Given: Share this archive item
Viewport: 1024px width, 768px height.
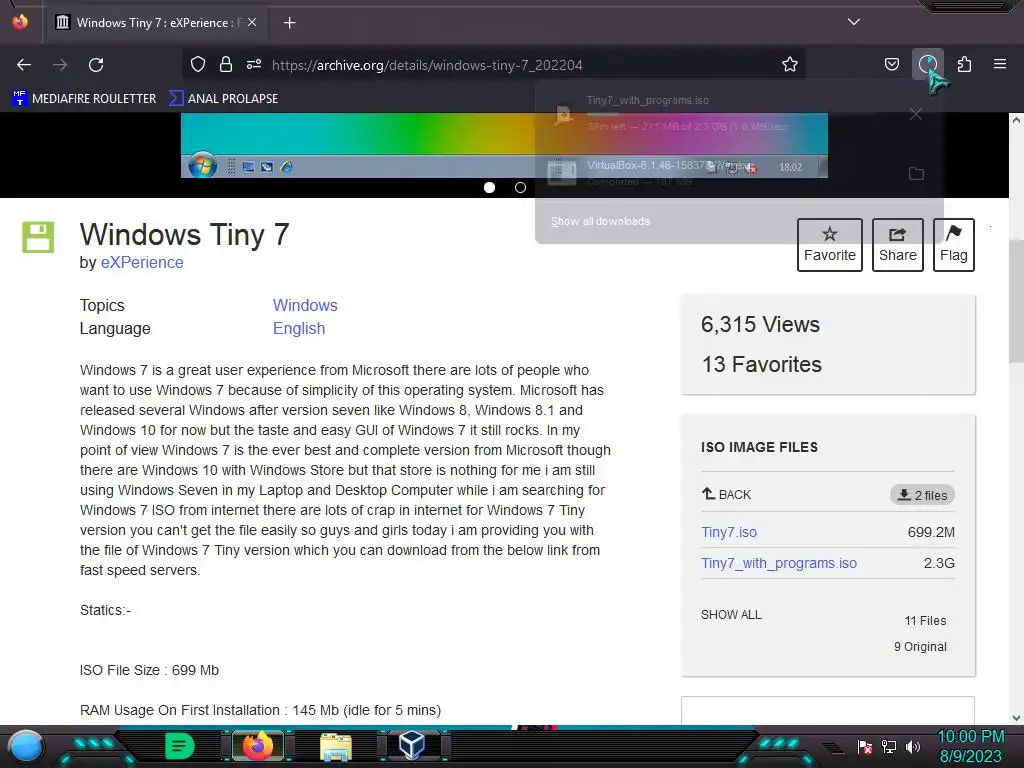Looking at the screenshot, I should pos(897,245).
